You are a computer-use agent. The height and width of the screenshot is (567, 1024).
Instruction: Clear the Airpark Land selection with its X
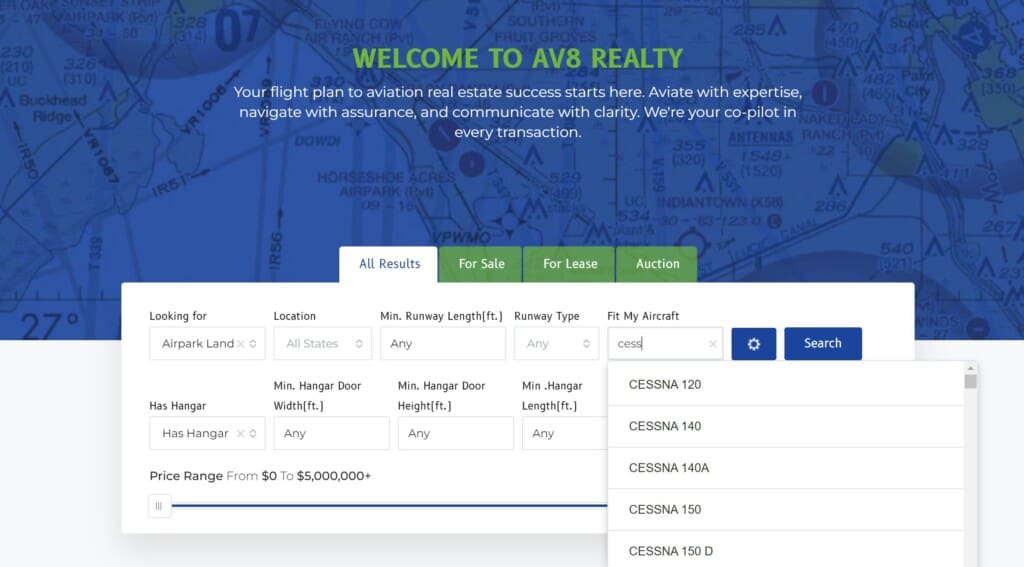click(240, 344)
